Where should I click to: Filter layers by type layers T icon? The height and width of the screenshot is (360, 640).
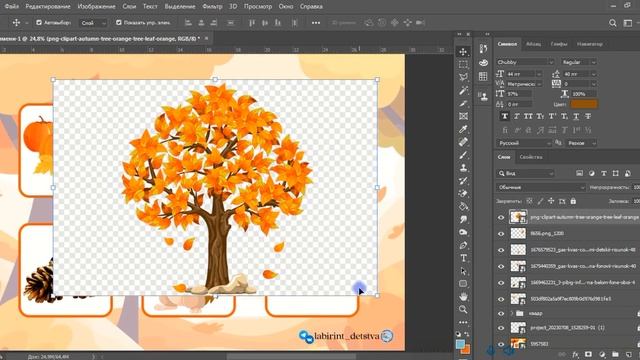point(604,173)
